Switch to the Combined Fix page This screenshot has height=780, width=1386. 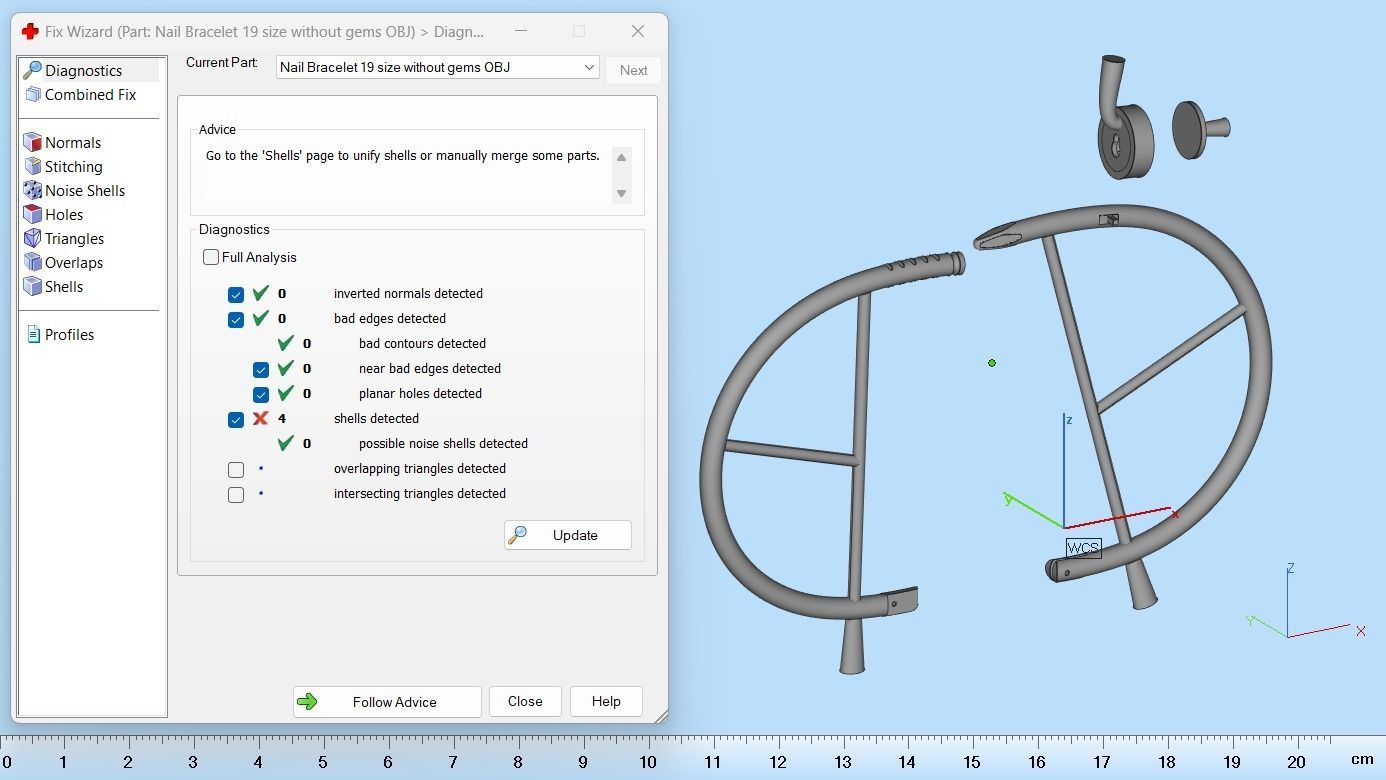click(89, 94)
